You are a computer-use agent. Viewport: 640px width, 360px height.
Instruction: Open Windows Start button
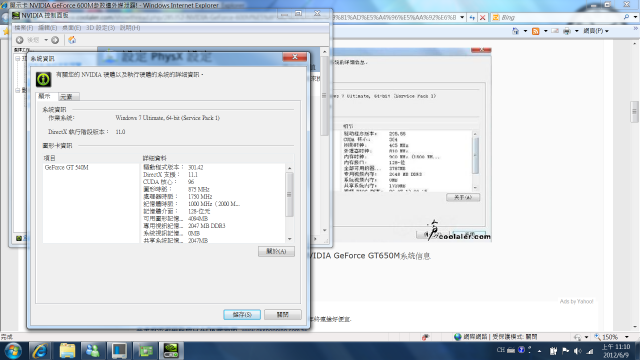click(13, 351)
